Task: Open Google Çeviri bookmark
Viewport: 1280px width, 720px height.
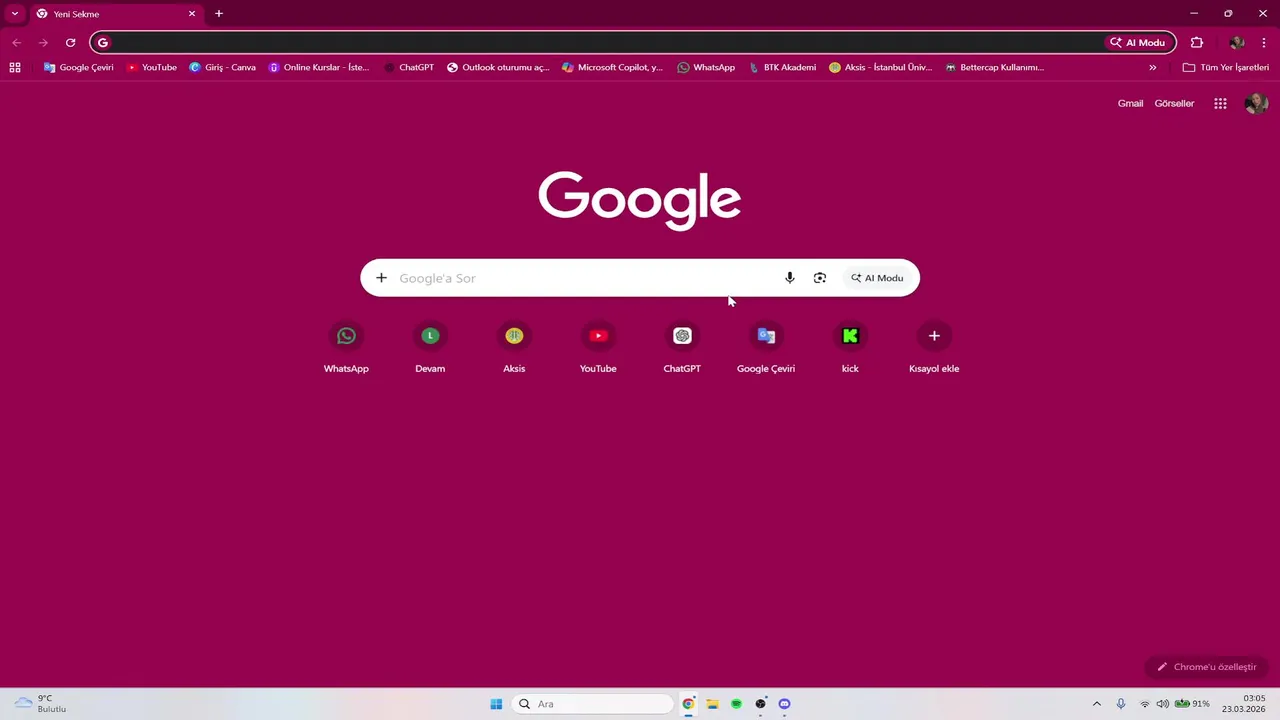Action: 78,67
